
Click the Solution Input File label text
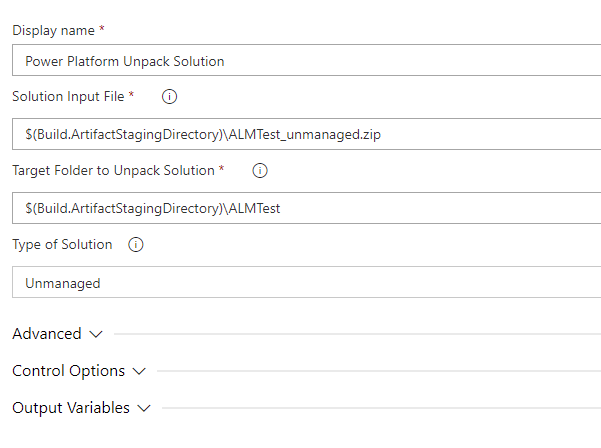68,97
